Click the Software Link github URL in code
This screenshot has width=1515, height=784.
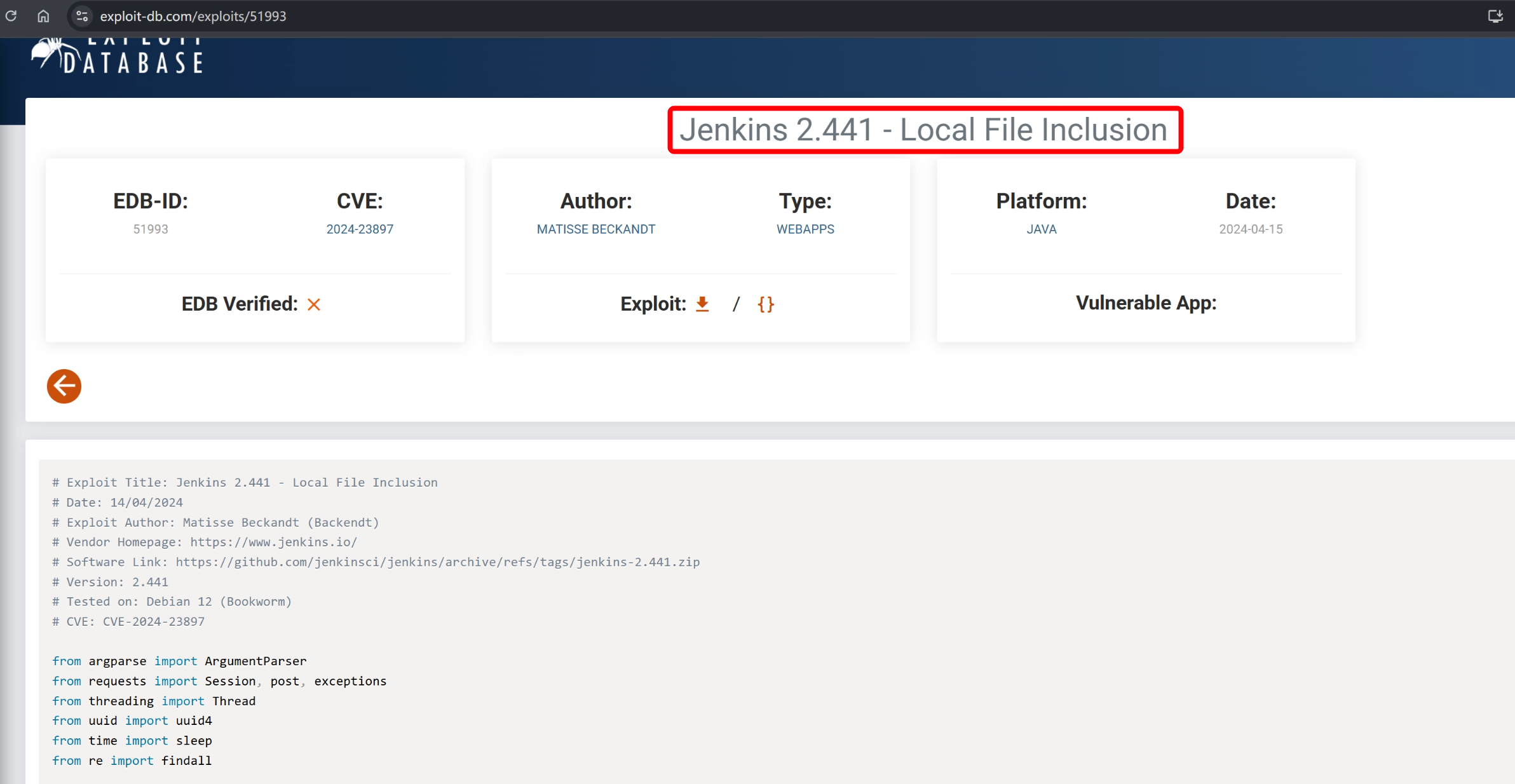tap(437, 562)
